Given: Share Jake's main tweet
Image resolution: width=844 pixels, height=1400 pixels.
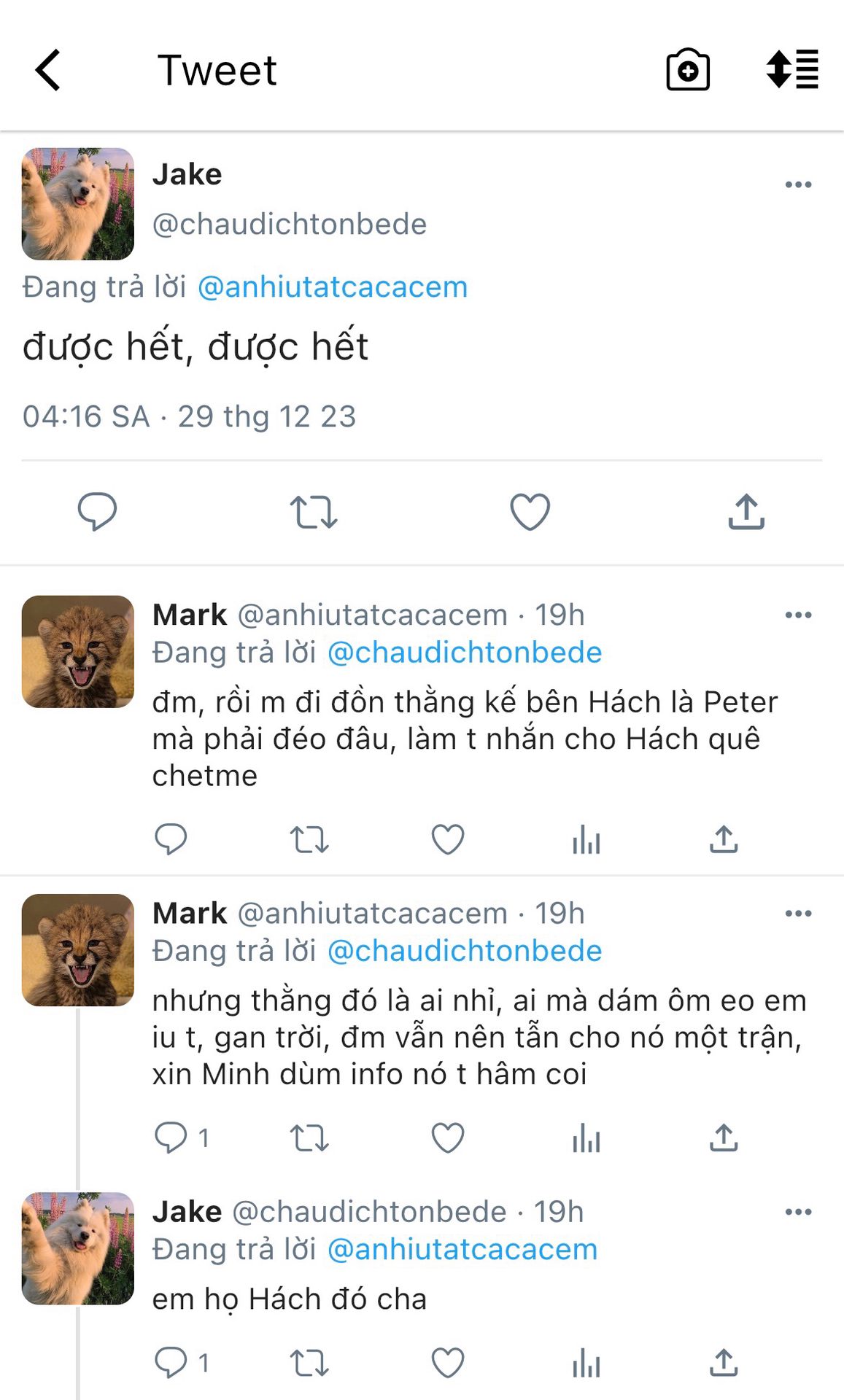Looking at the screenshot, I should [x=746, y=511].
